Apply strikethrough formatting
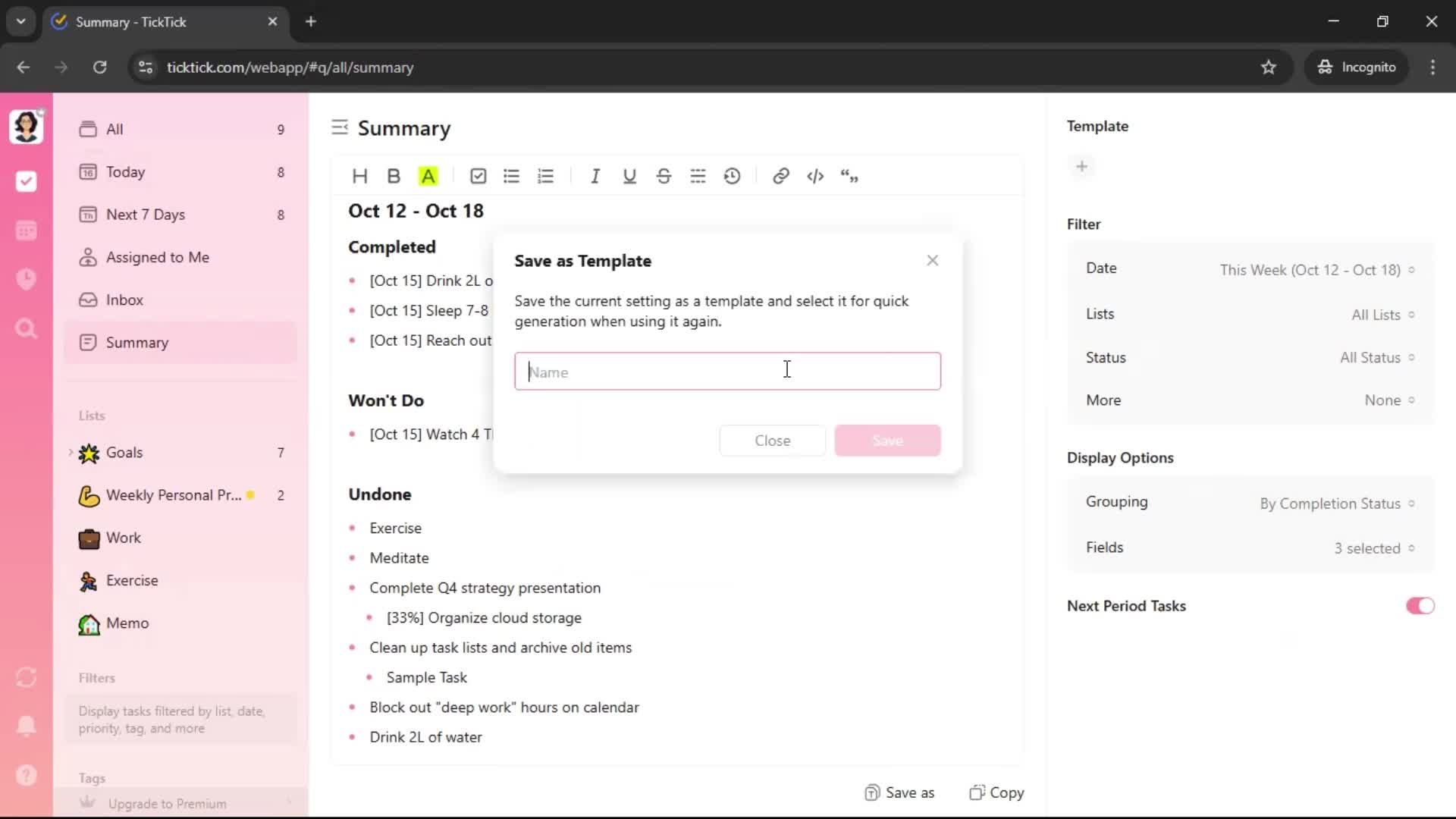Screen dimensions: 1456x819 [x=664, y=176]
